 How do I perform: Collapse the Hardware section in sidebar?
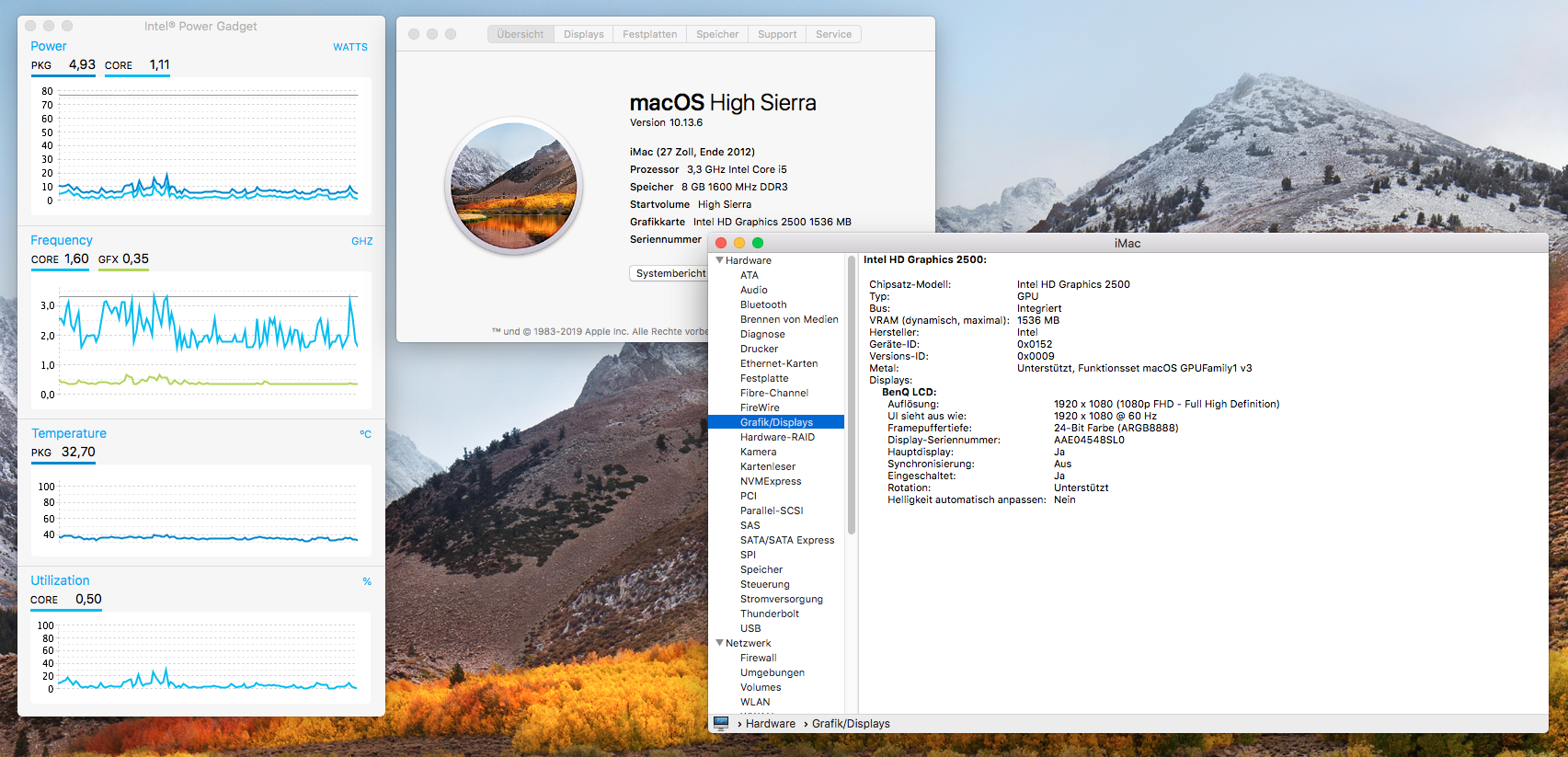coord(720,260)
